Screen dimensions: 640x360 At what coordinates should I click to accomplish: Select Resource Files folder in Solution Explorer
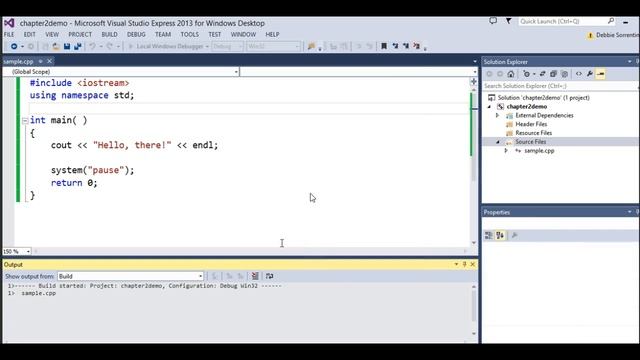[x=533, y=133]
